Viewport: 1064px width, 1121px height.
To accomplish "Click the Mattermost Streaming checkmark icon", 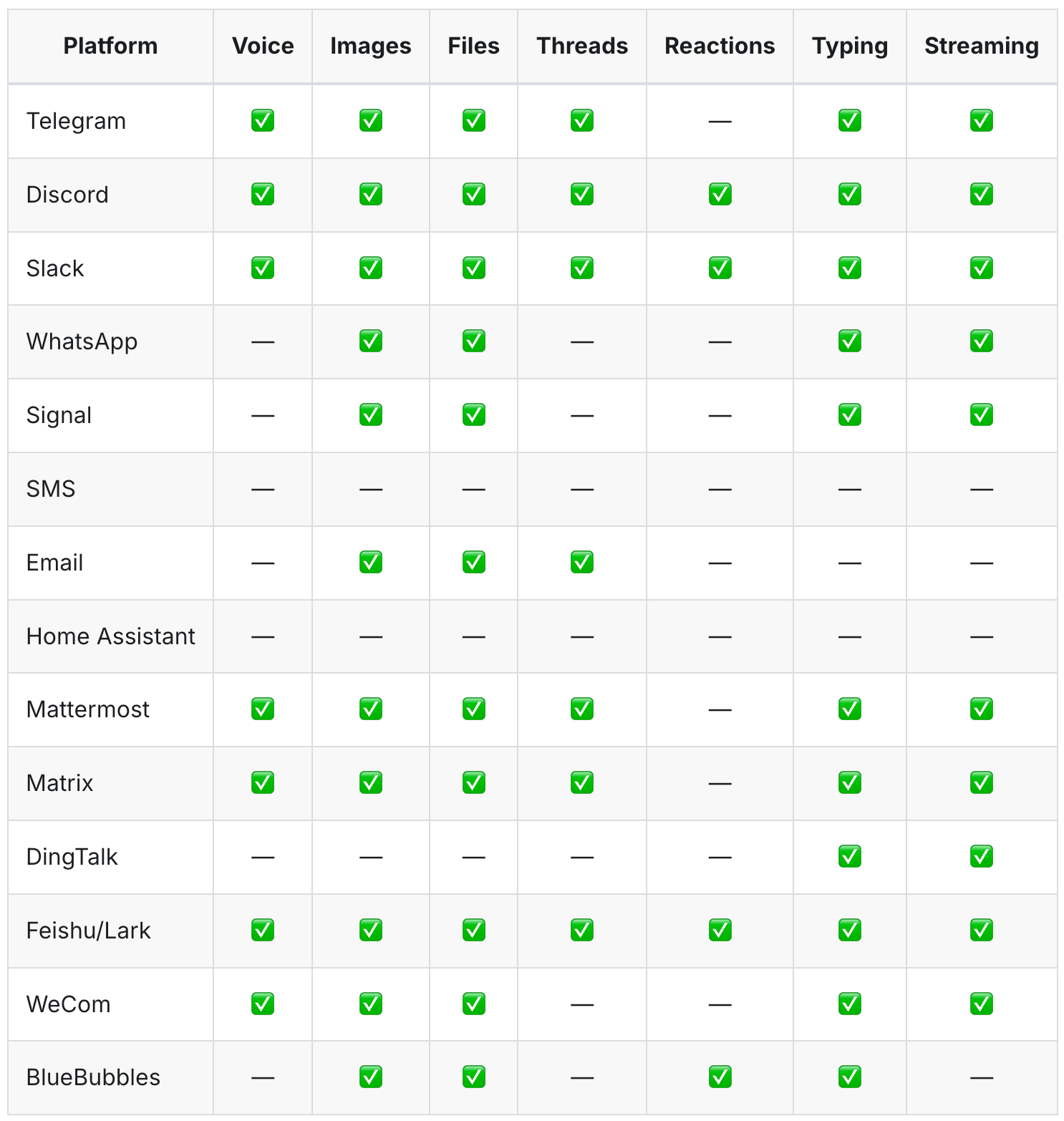I will [x=981, y=709].
